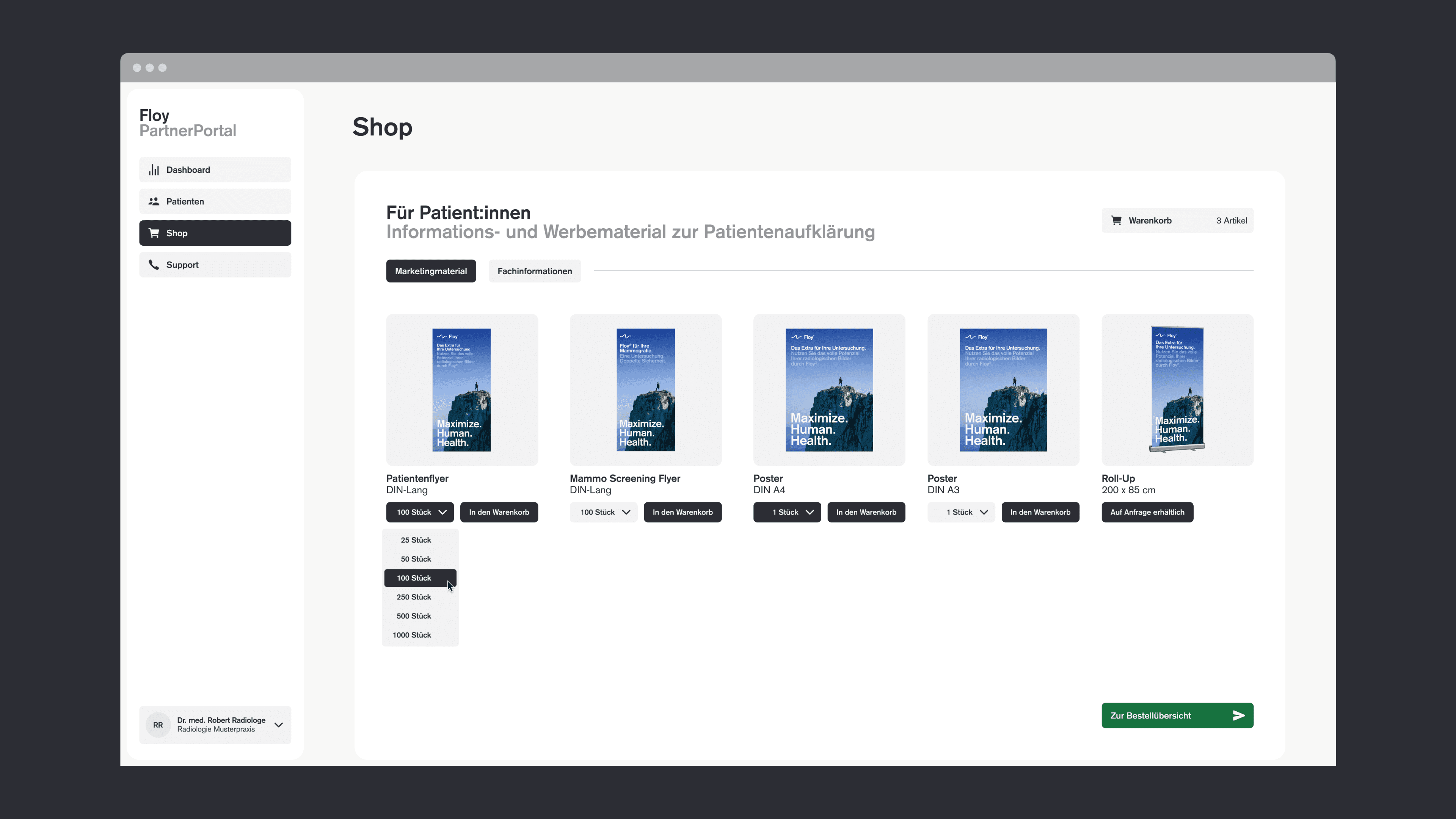Open the Poster DIN A4 quantity dropdown
Screen dimensions: 1456x819
pos(787,512)
